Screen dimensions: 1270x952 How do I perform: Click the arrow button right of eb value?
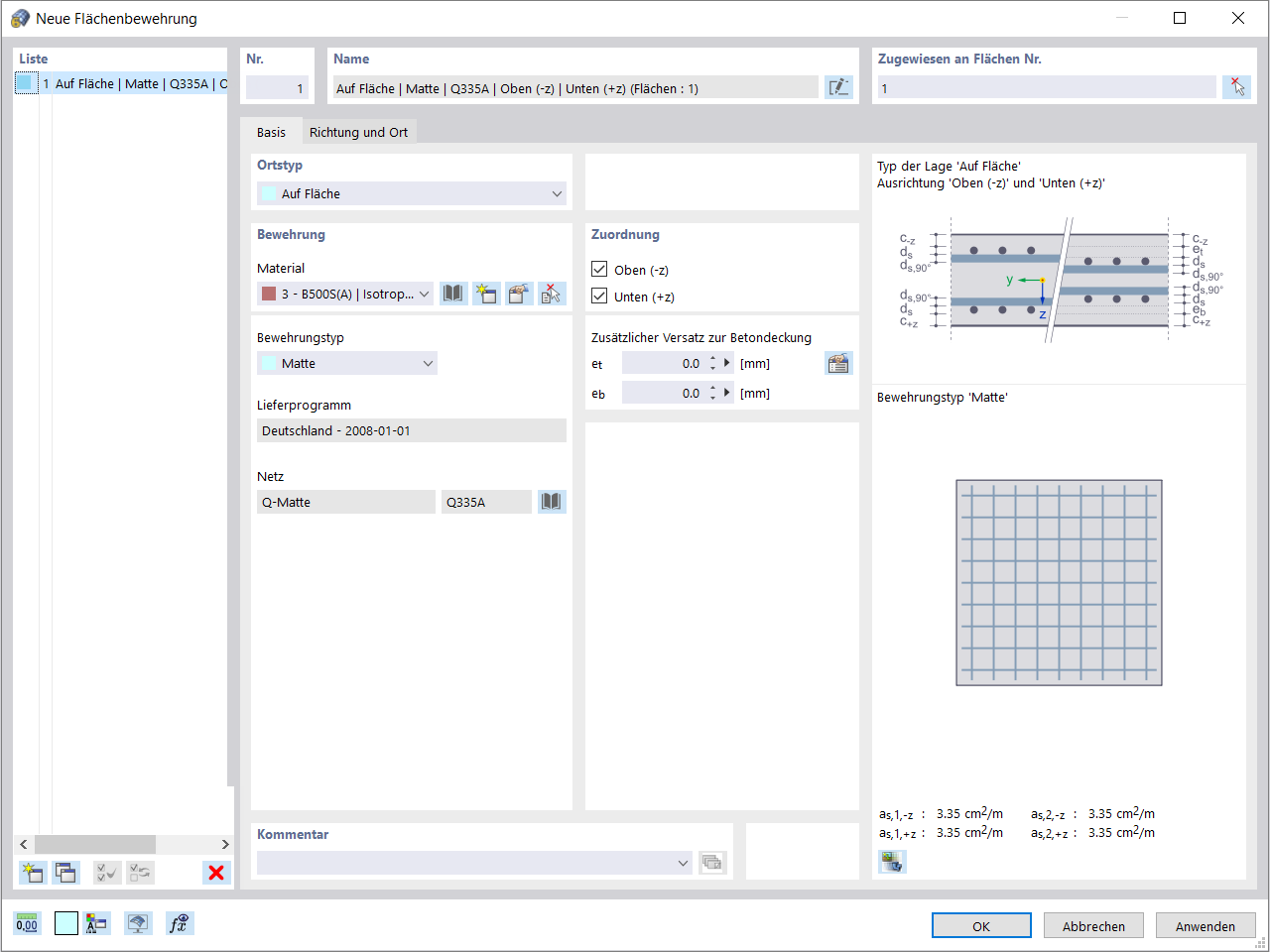tap(727, 393)
